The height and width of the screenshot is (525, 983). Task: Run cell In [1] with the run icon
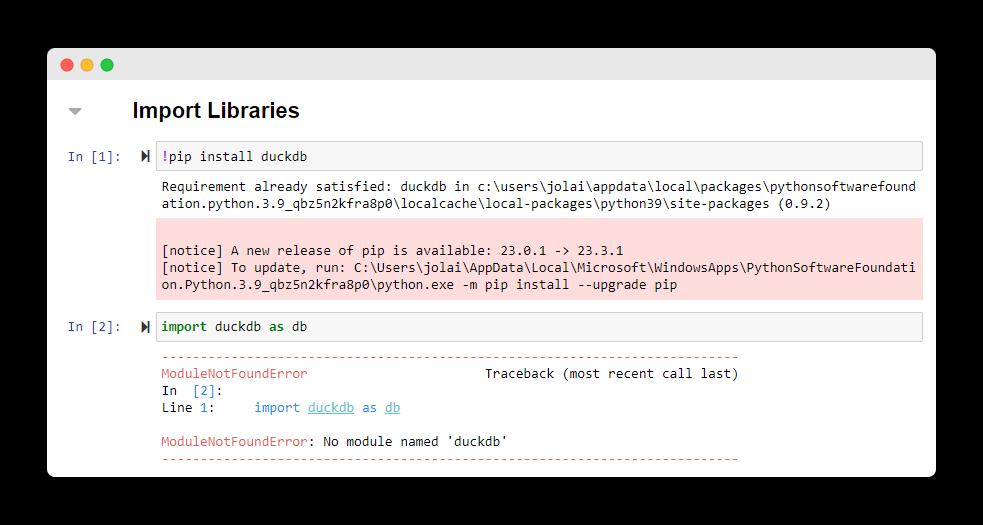[145, 156]
